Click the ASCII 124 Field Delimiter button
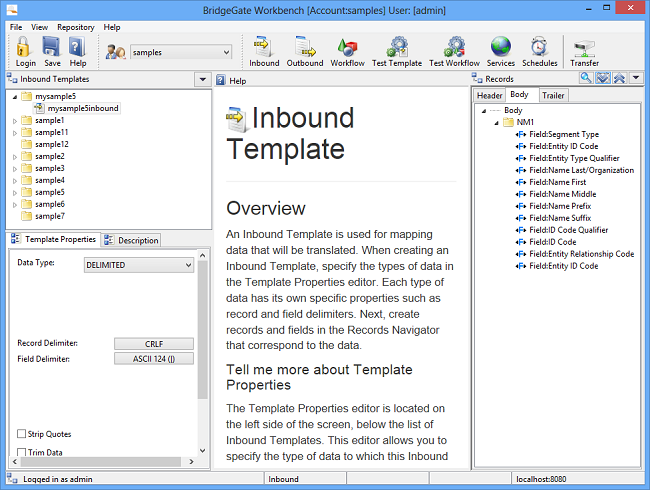The width and height of the screenshot is (650, 490). [x=154, y=359]
